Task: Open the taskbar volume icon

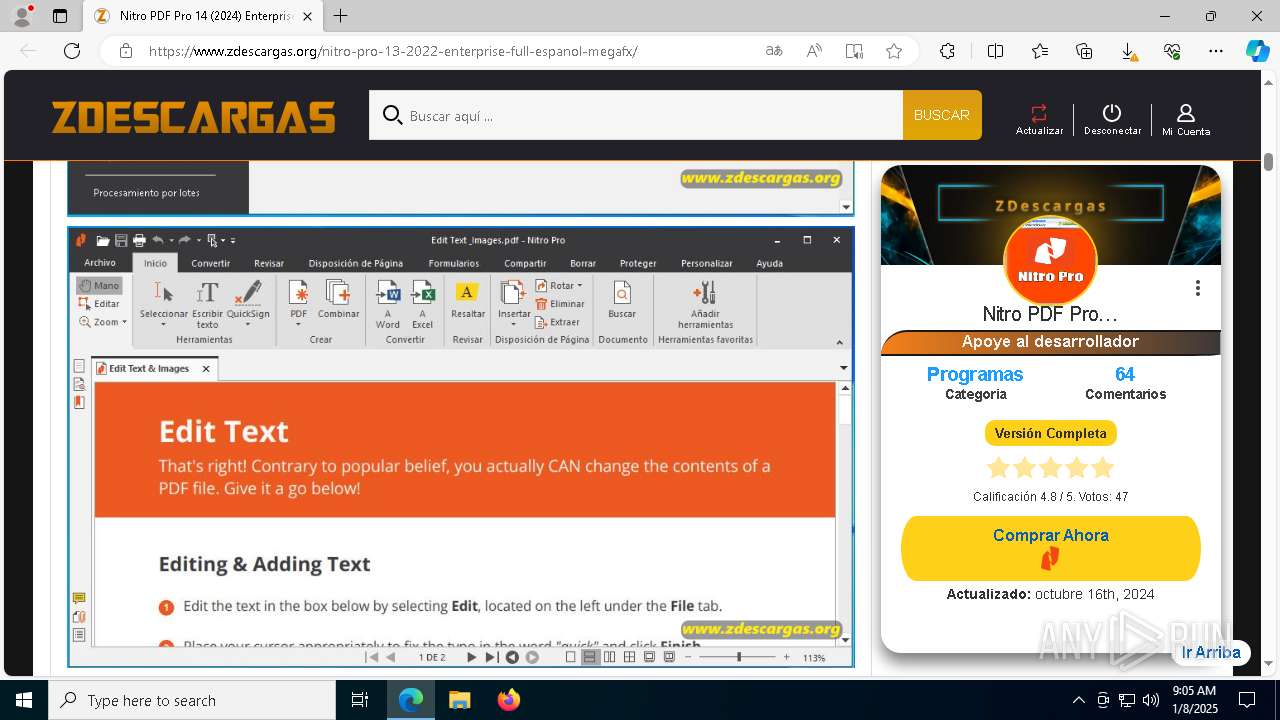Action: [x=1151, y=700]
